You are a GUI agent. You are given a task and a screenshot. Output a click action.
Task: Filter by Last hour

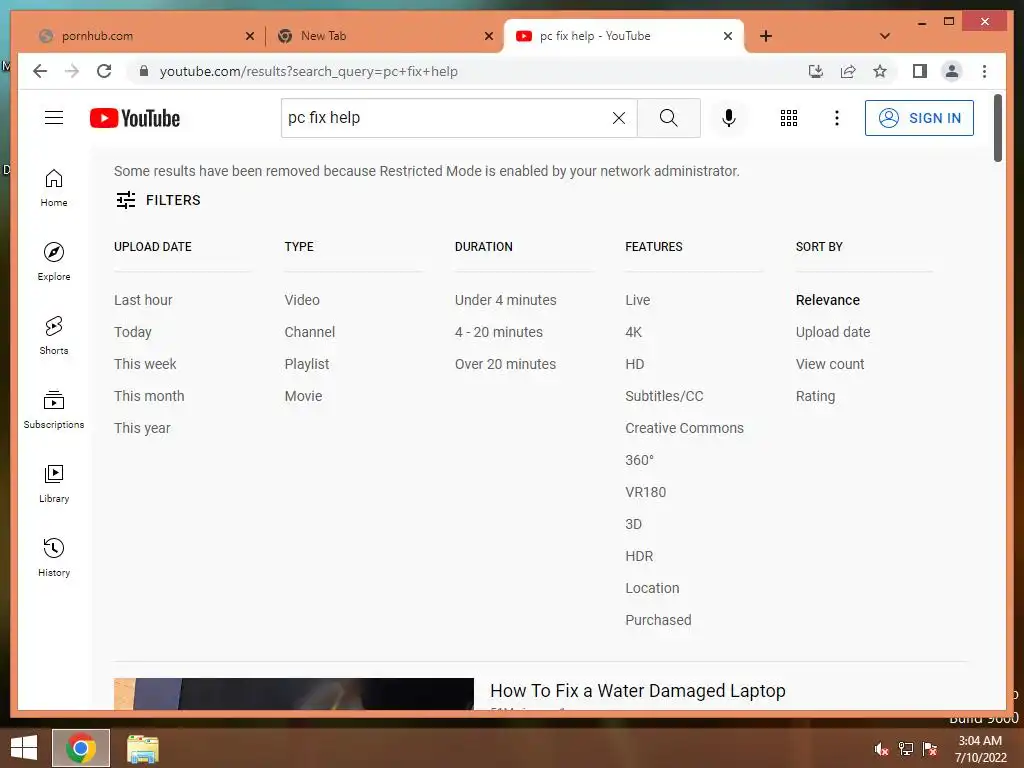click(x=143, y=300)
